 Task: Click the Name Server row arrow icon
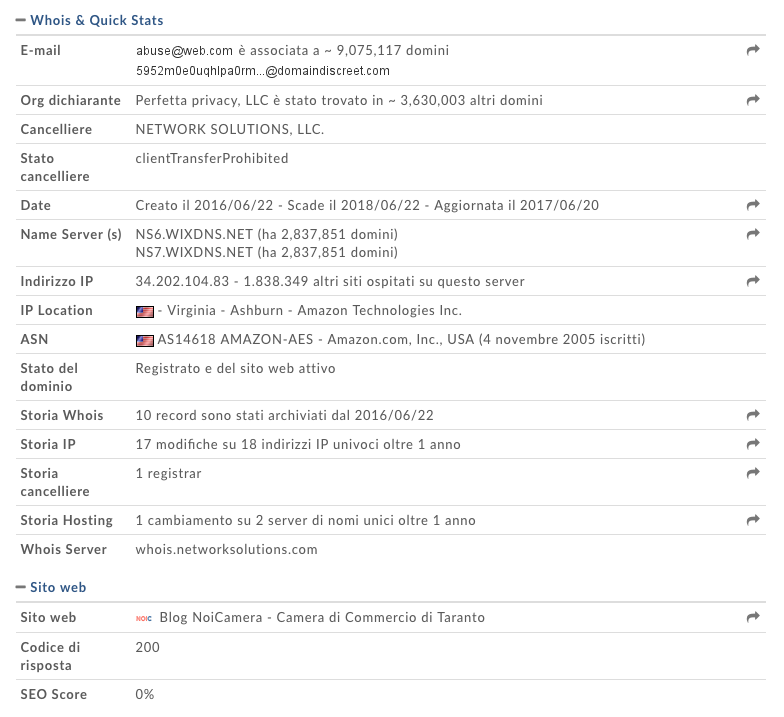(x=753, y=234)
